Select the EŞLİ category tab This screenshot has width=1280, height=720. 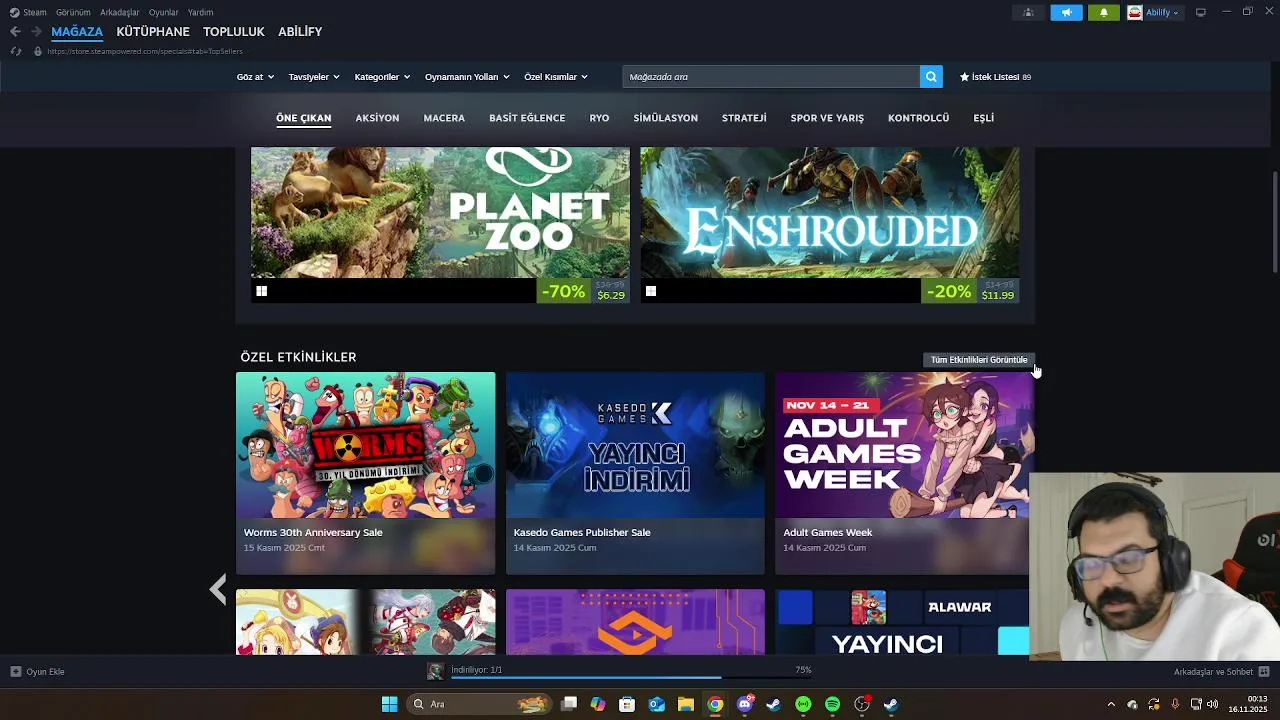984,118
